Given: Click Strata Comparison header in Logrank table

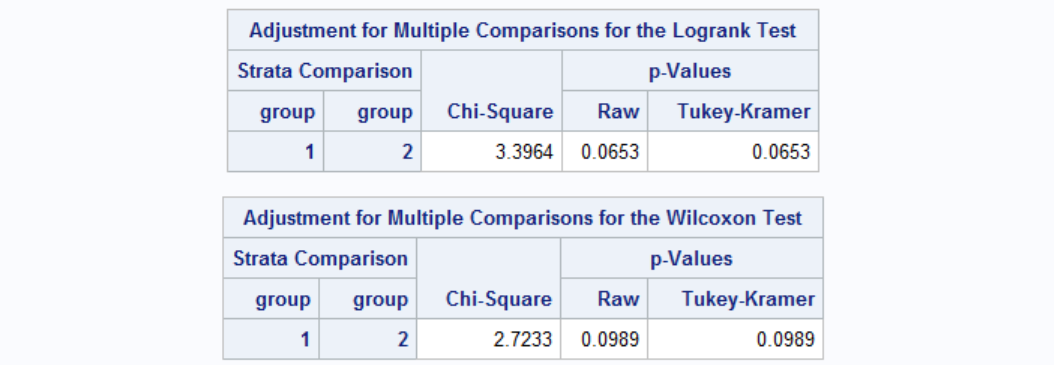Looking at the screenshot, I should tap(325, 71).
